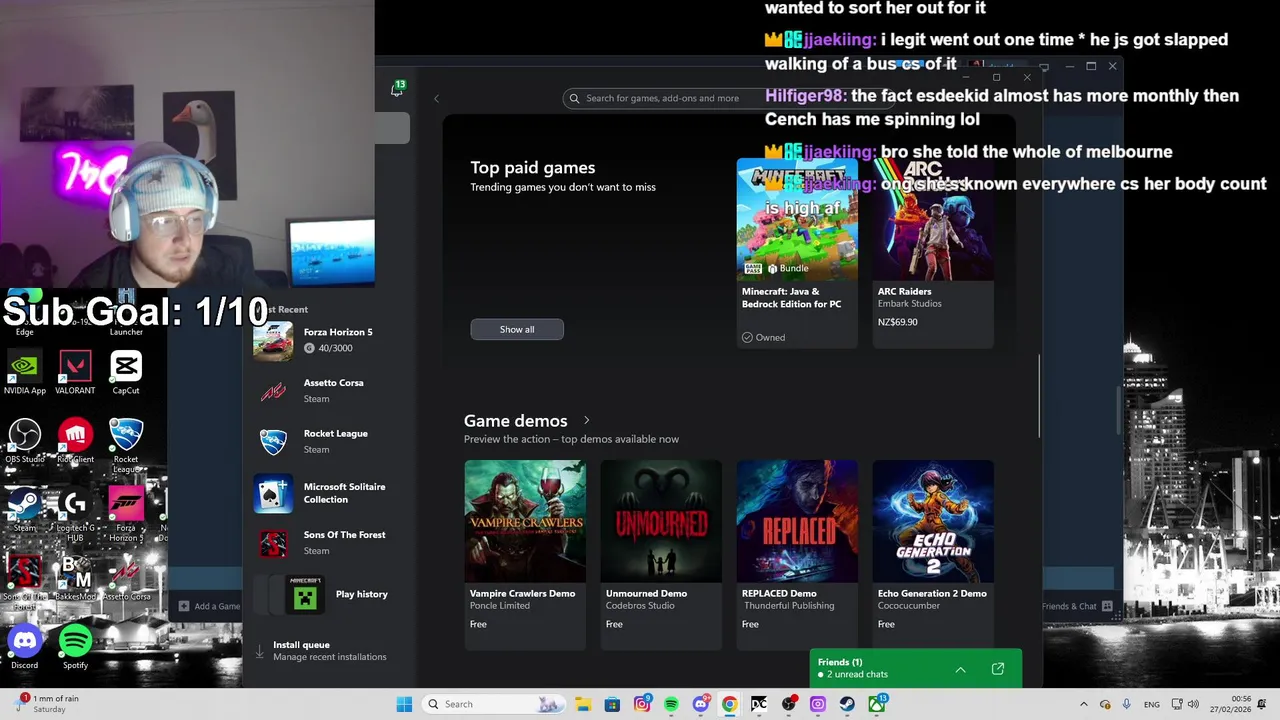The image size is (1280, 720).
Task: Open Microsoft Store from taskbar
Action: coord(612,704)
